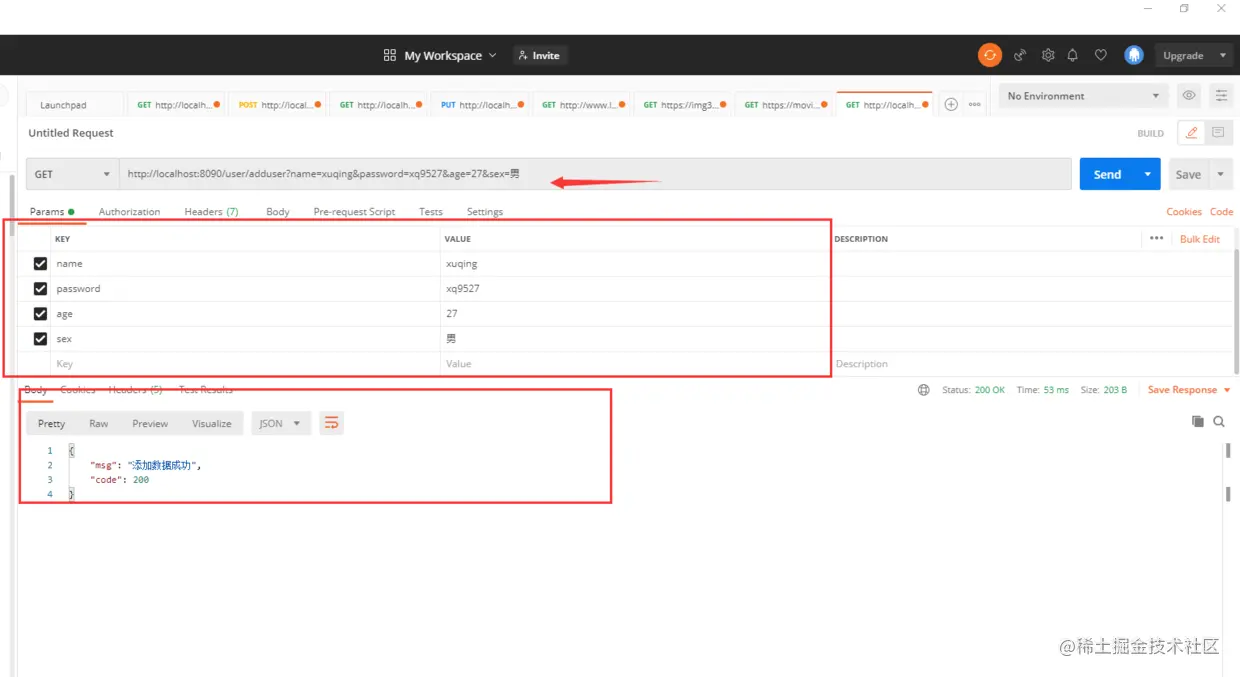Switch to the request Headers (7) tab
Viewport: 1240px width, 677px height.
click(x=211, y=212)
